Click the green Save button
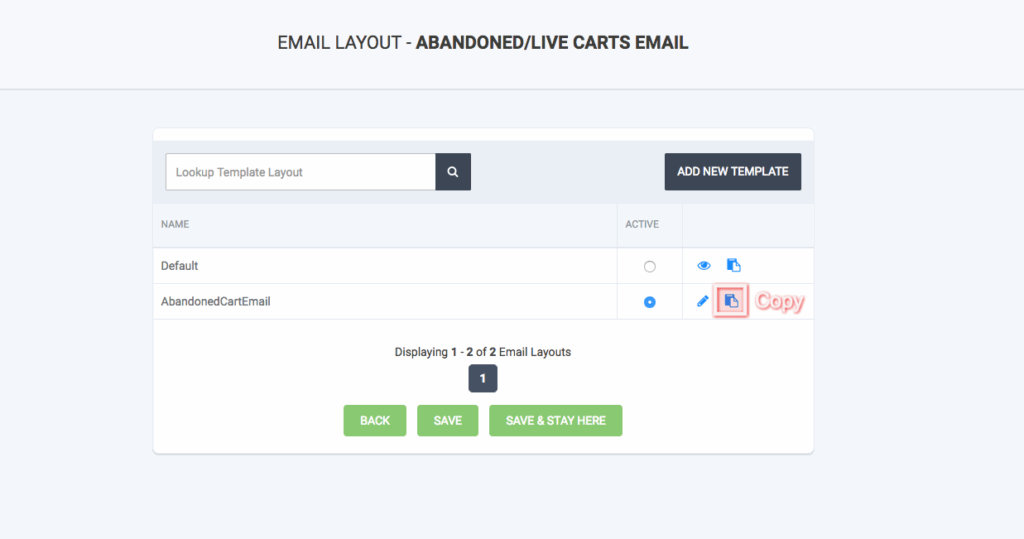Viewport: 1024px width, 539px height. pos(447,421)
